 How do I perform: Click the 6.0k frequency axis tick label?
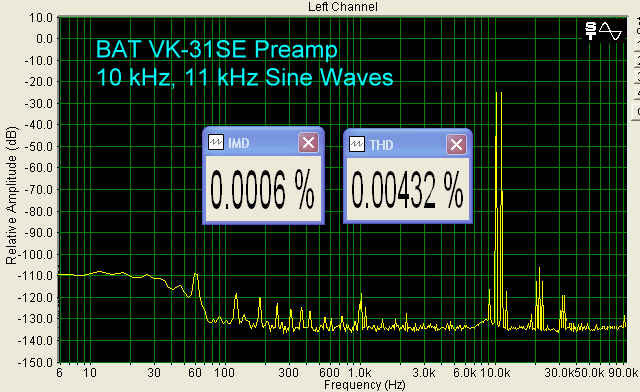[x=464, y=373]
